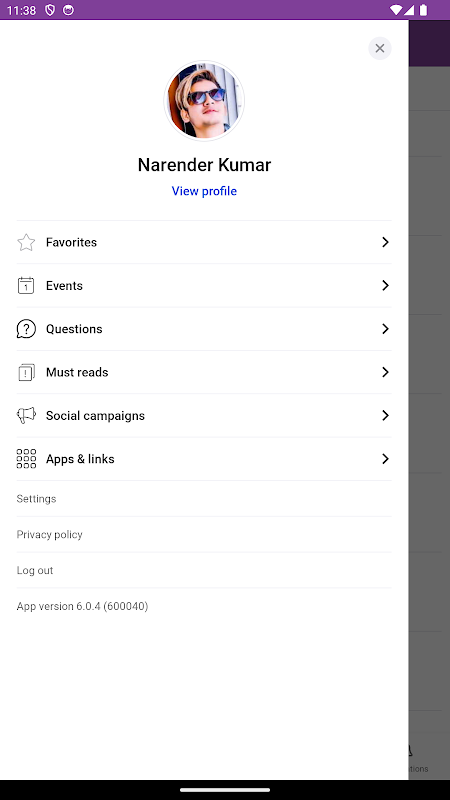The height and width of the screenshot is (800, 450).
Task: Open the Privacy policy link
Action: click(49, 534)
